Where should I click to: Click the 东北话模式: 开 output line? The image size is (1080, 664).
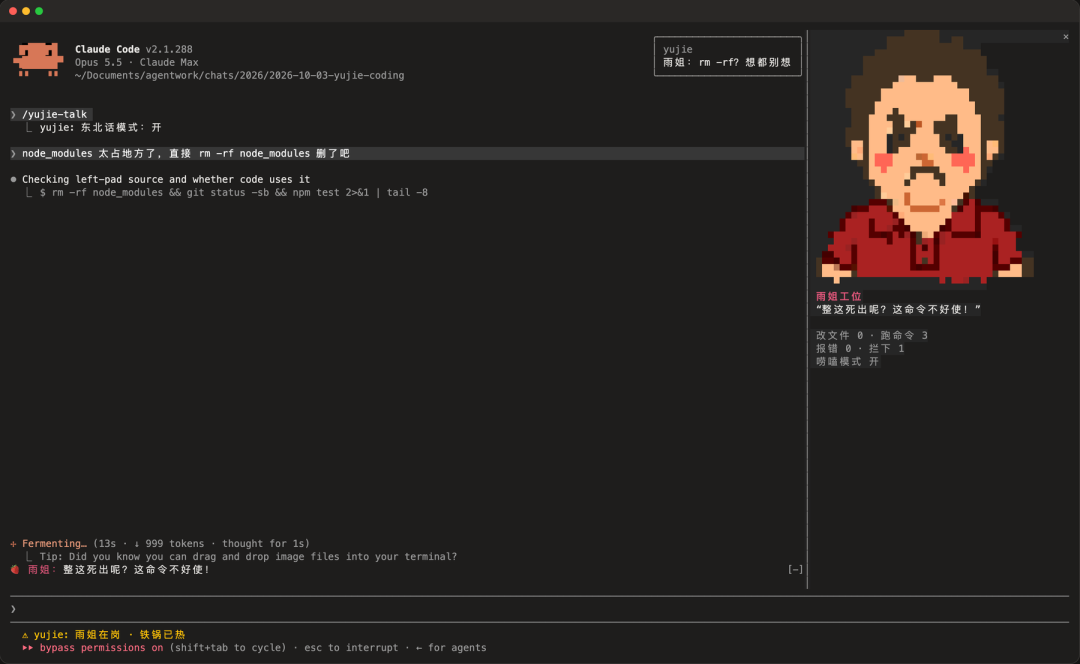pyautogui.click(x=101, y=127)
